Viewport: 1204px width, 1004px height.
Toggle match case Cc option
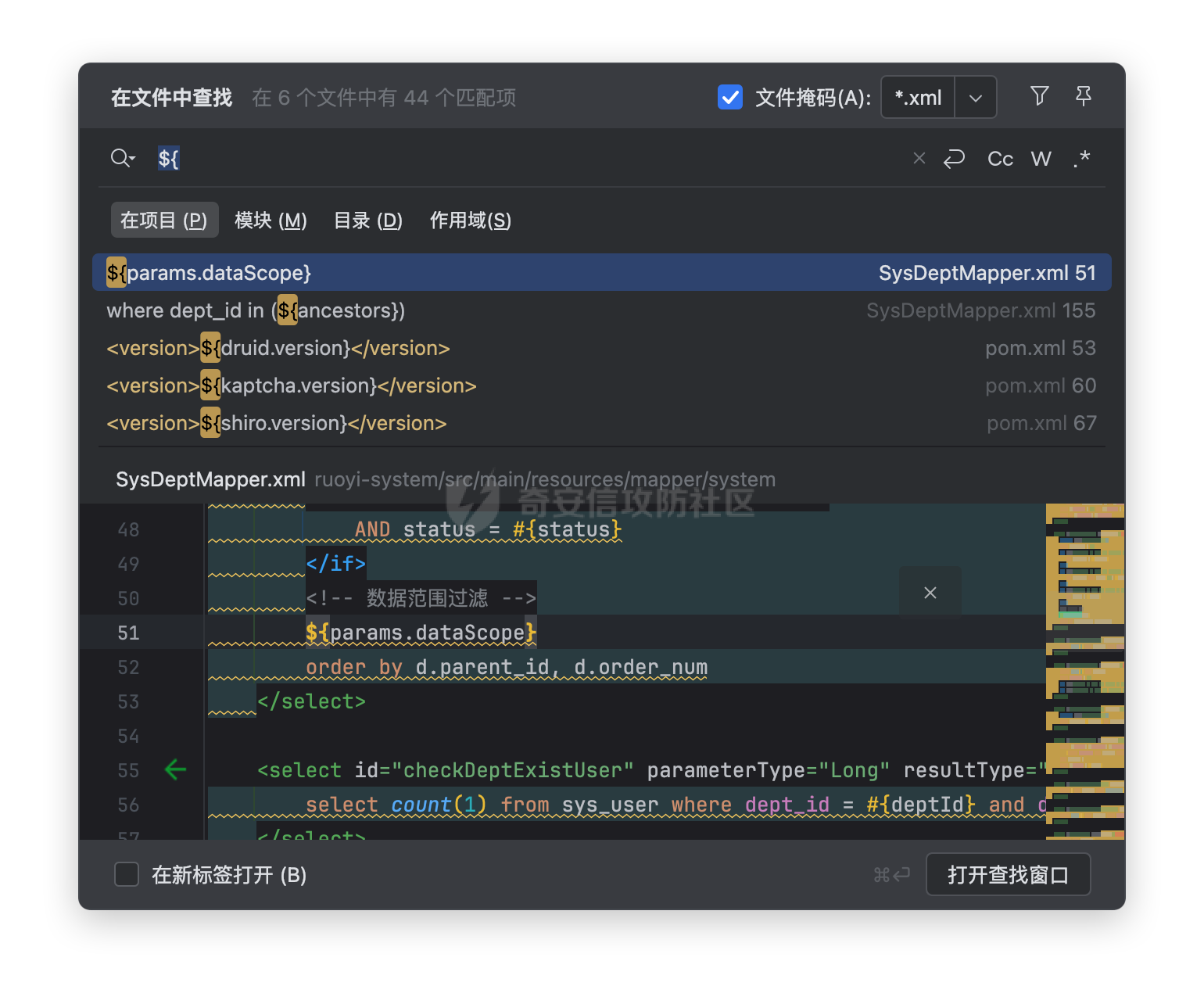pos(1000,159)
